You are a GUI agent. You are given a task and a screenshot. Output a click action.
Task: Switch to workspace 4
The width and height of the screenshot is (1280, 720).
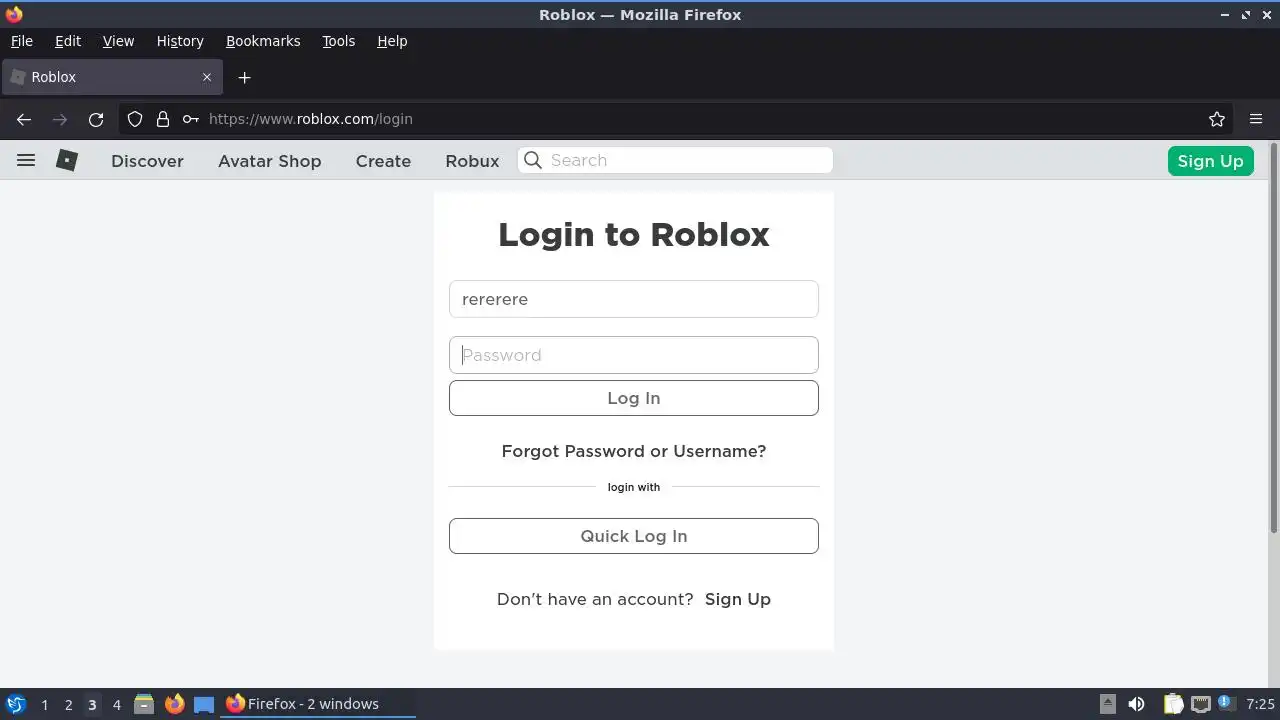[x=116, y=704]
